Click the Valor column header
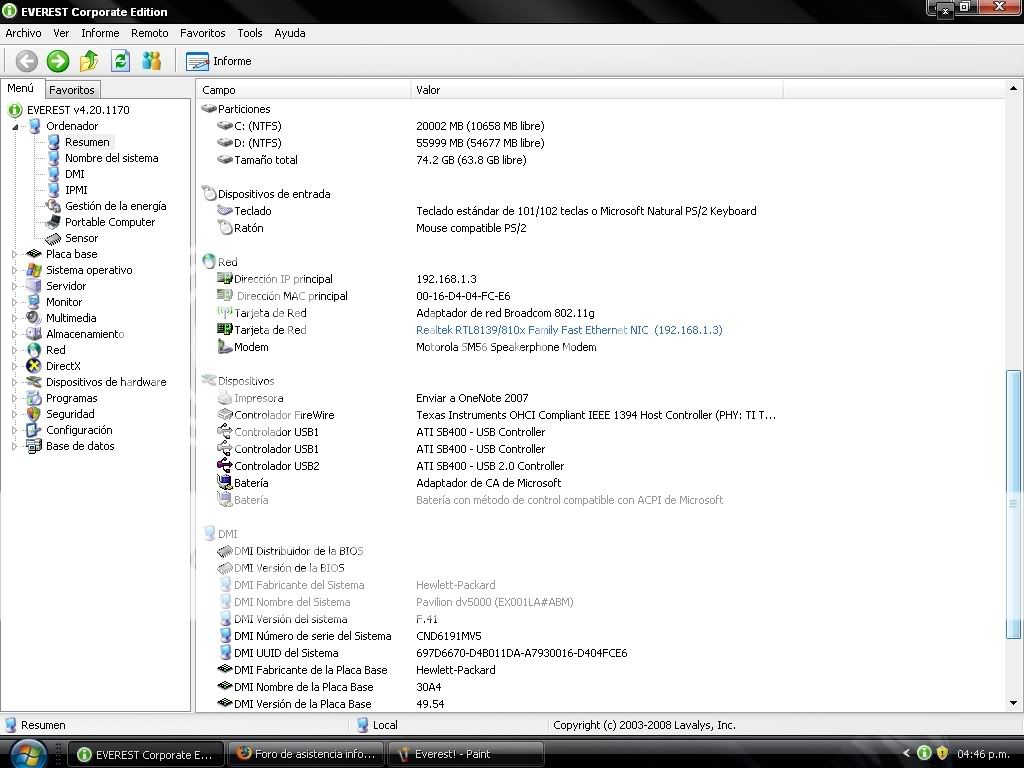Viewport: 1024px width, 768px height. tap(597, 90)
